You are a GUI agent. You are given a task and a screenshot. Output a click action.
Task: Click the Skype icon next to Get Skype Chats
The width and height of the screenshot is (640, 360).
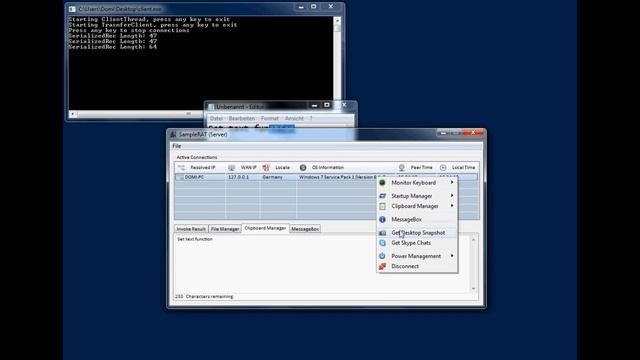click(x=382, y=243)
